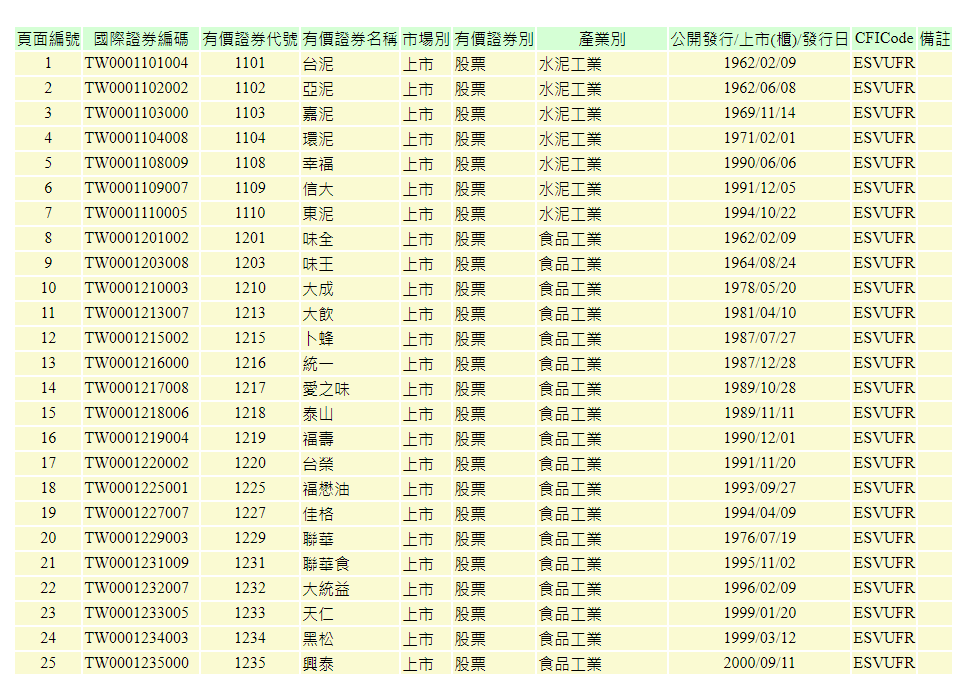Click security name 統一
Image resolution: width=967 pixels, height=687 pixels.
coord(318,364)
